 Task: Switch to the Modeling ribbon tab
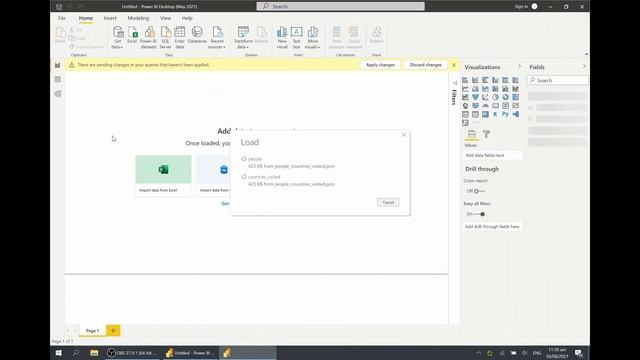click(138, 18)
